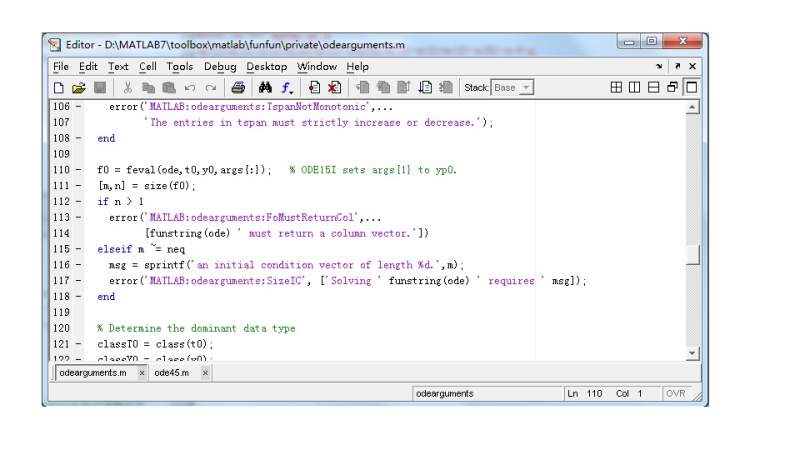The width and height of the screenshot is (800, 450).
Task: Clear all breakpoints with the red X icon
Action: [x=334, y=88]
